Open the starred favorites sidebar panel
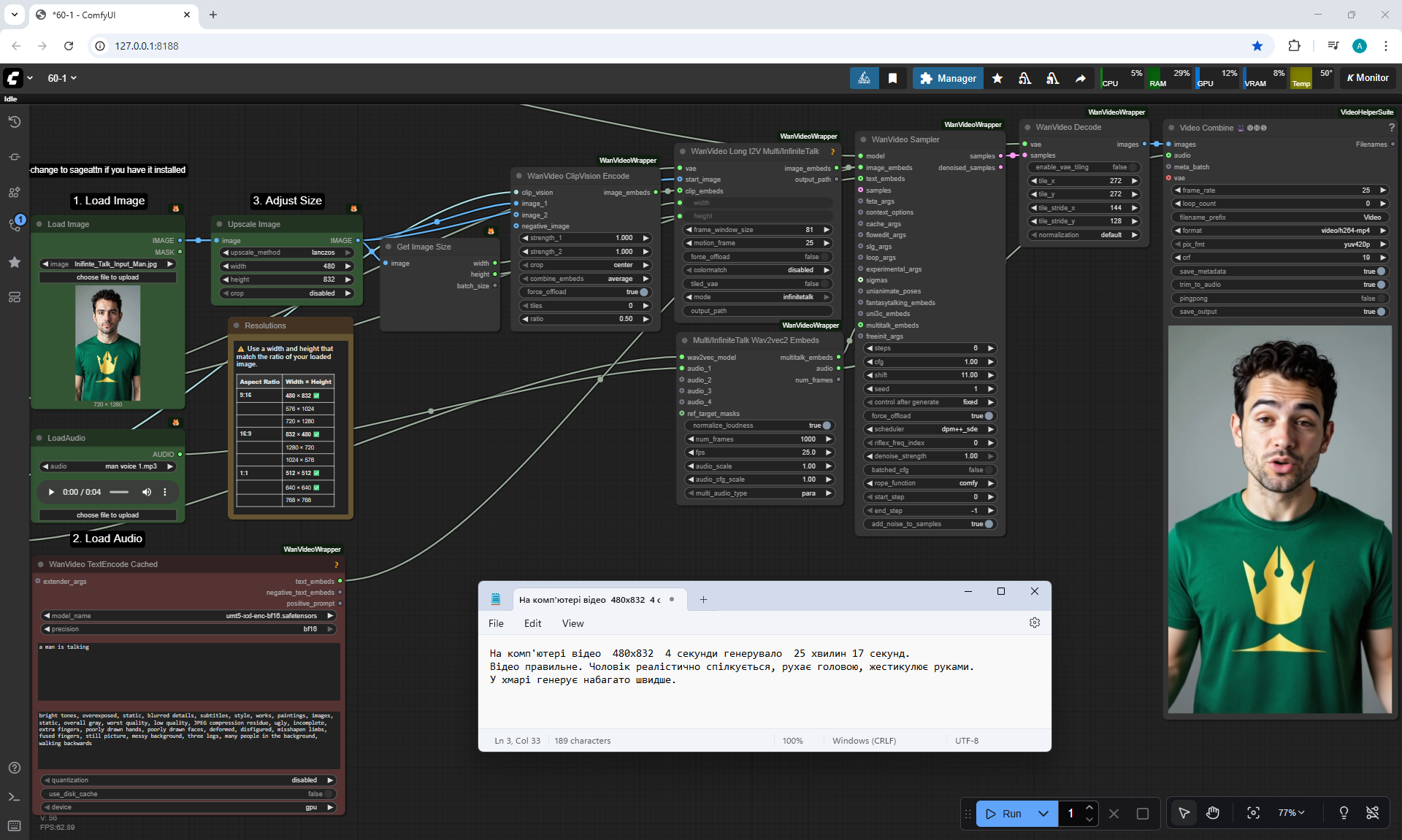The image size is (1402, 840). click(15, 262)
